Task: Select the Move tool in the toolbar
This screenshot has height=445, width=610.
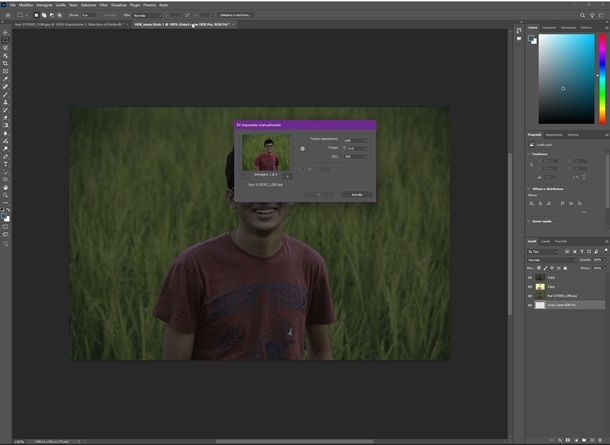Action: (6, 32)
